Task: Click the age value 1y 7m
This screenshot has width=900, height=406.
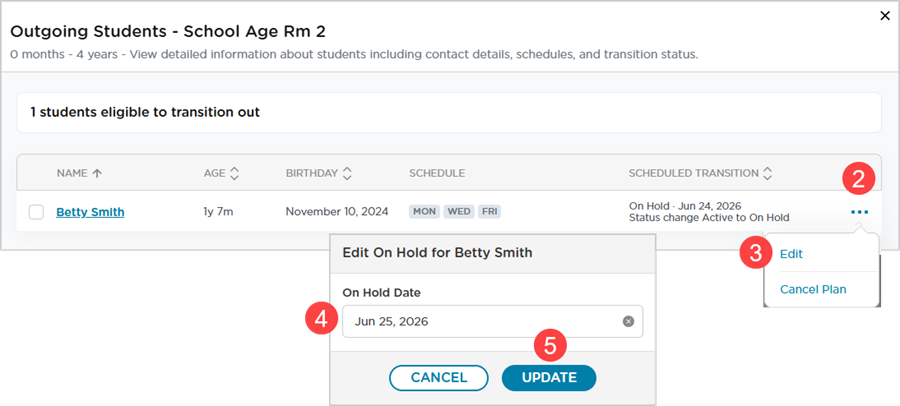Action: click(218, 212)
